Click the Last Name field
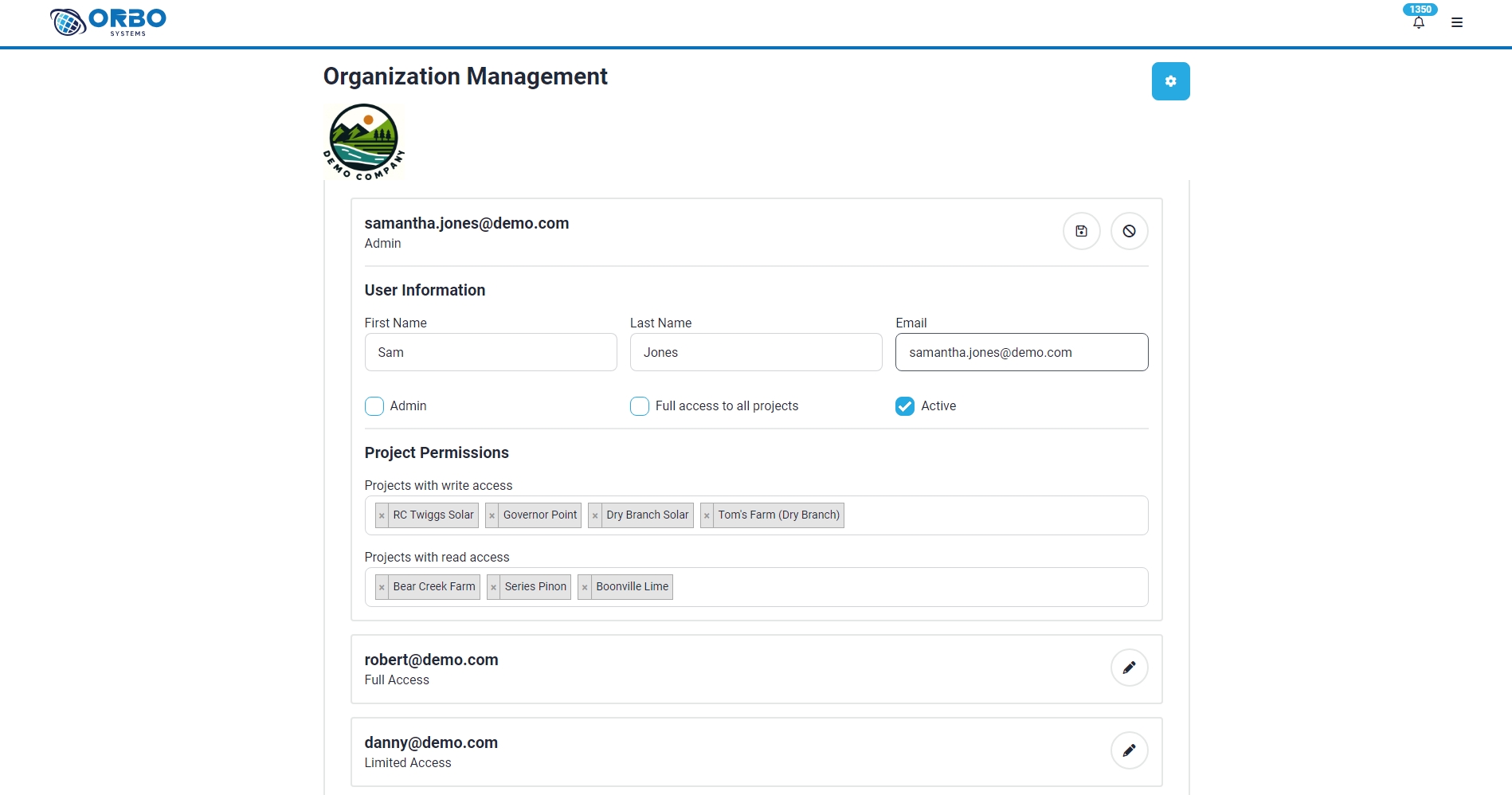This screenshot has height=795, width=1512. (755, 352)
